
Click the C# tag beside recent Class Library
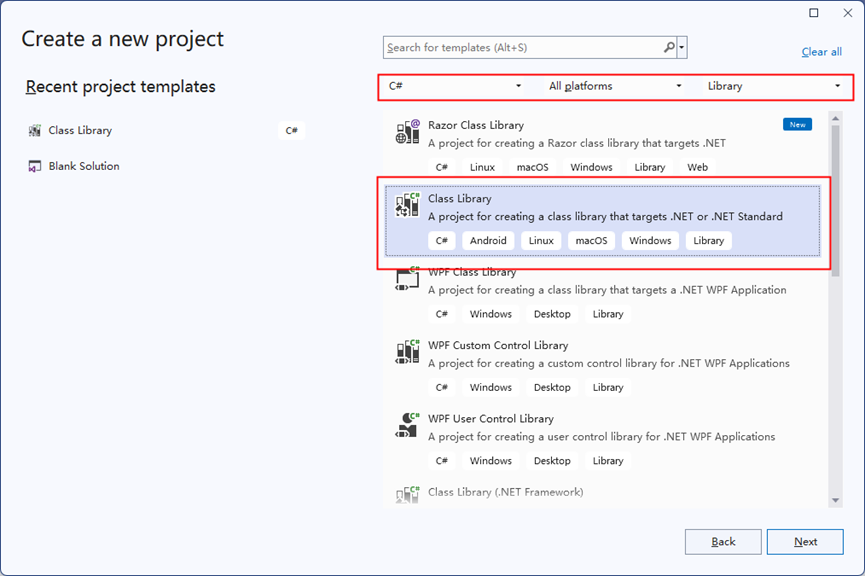point(291,131)
